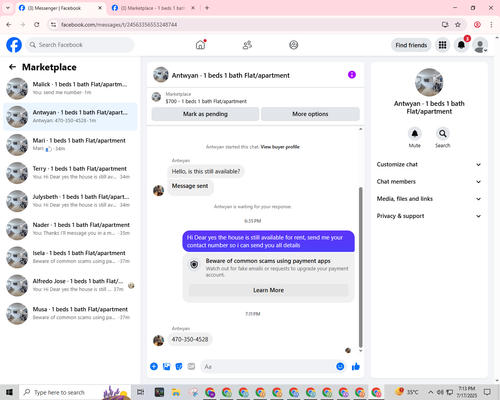Click Antwyan's profile picture in right panel
Image resolution: width=500 pixels, height=400 pixels.
(x=429, y=82)
